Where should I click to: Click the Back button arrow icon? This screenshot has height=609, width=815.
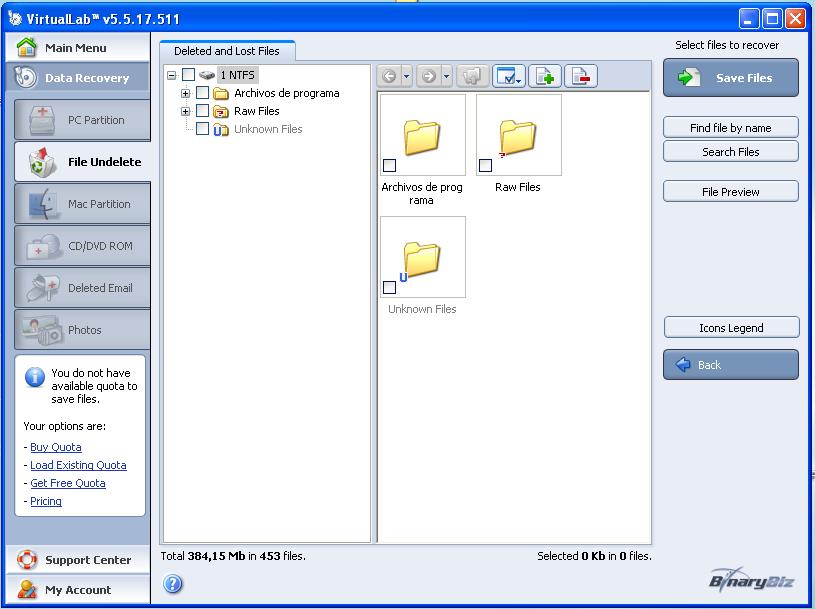pos(683,364)
